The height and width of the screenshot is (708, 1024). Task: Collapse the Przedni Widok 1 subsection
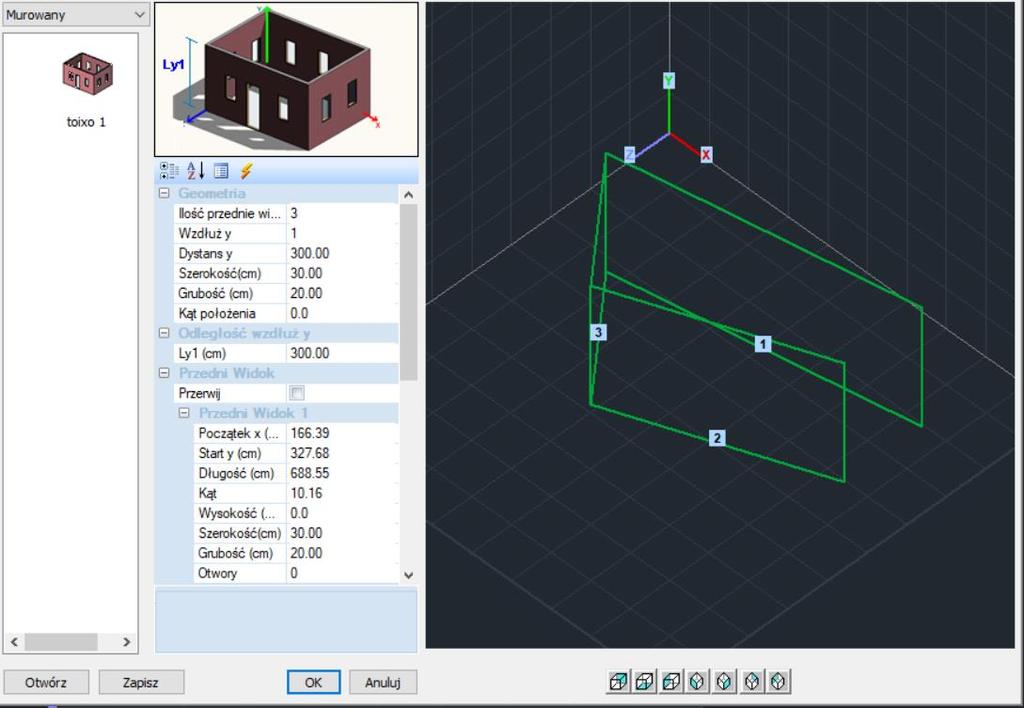coord(184,413)
